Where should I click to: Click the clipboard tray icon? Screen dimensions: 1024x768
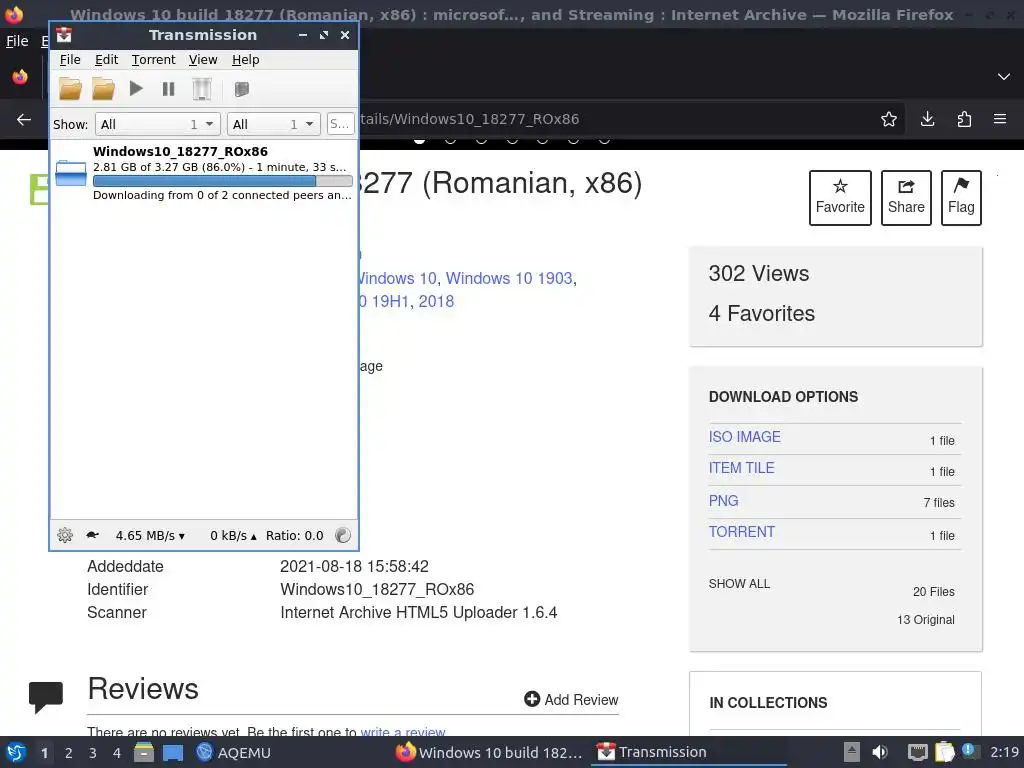coord(944,752)
